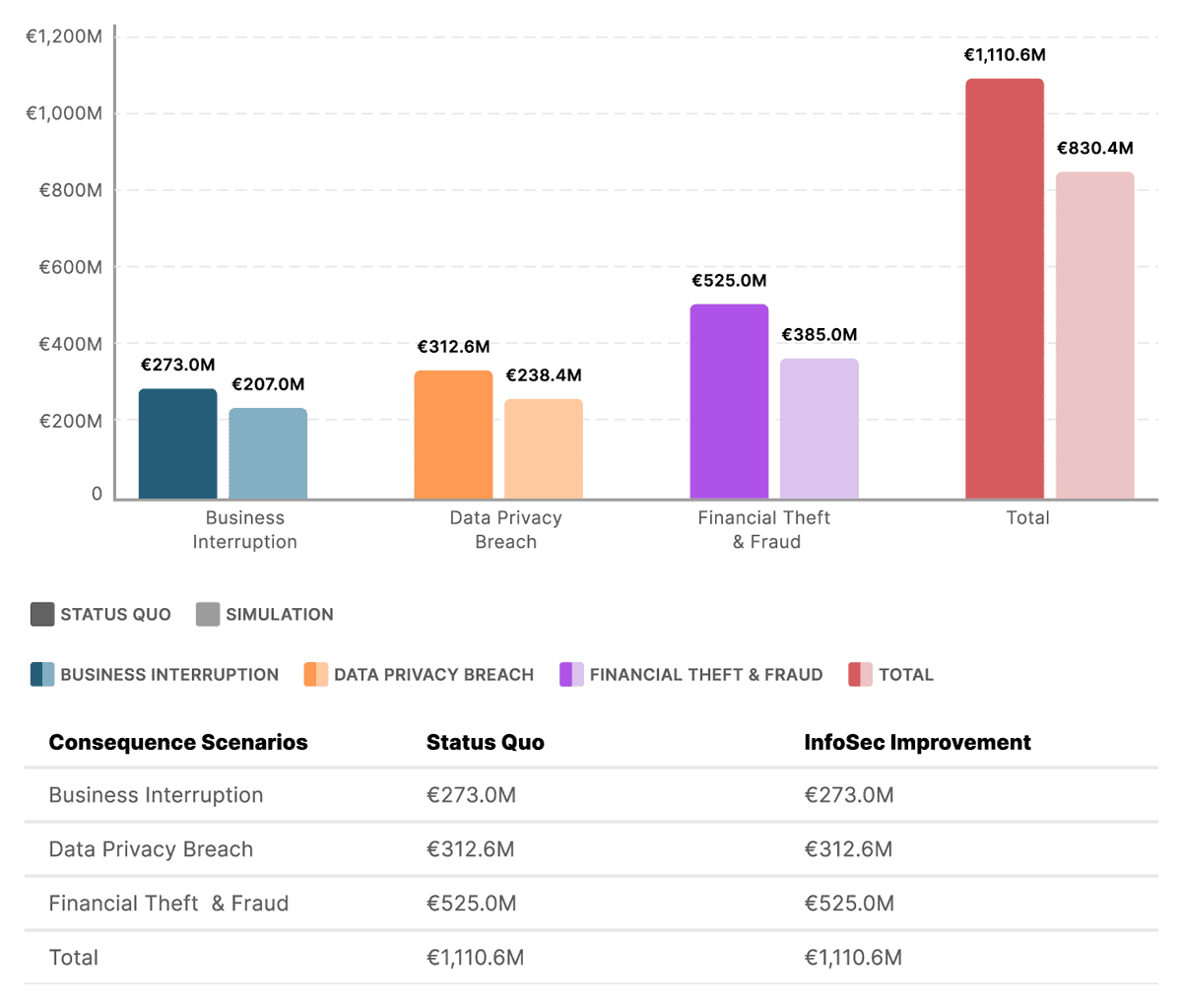Screen dimensions: 1182x1008
Task: Click the red €1,110.6M Total bar
Action: coord(1005,289)
